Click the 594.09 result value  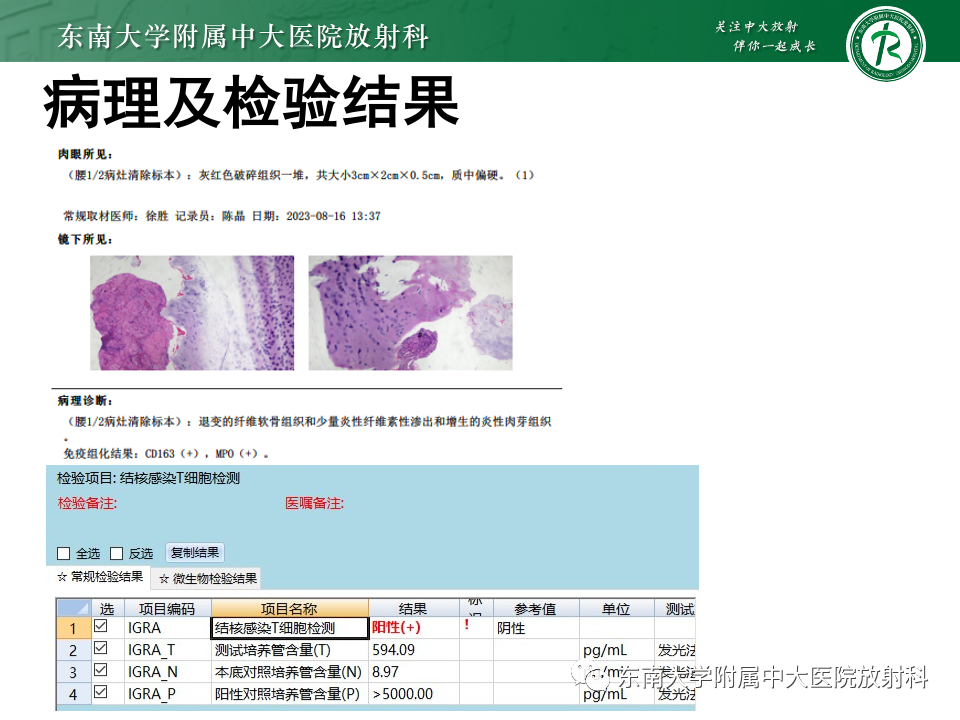393,650
